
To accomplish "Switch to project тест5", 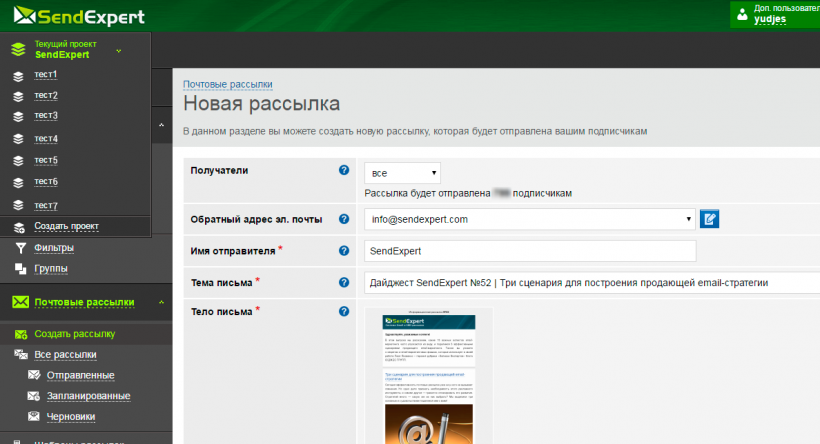I will 46,160.
